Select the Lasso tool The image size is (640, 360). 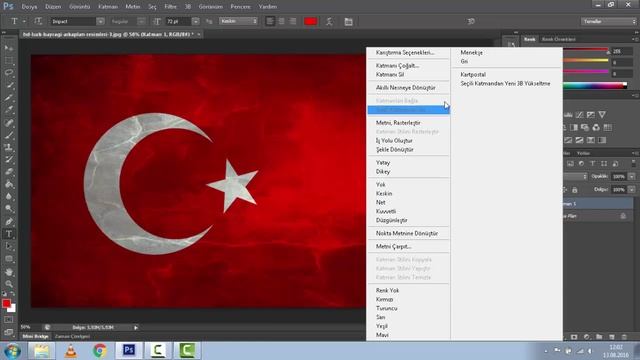tap(9, 73)
